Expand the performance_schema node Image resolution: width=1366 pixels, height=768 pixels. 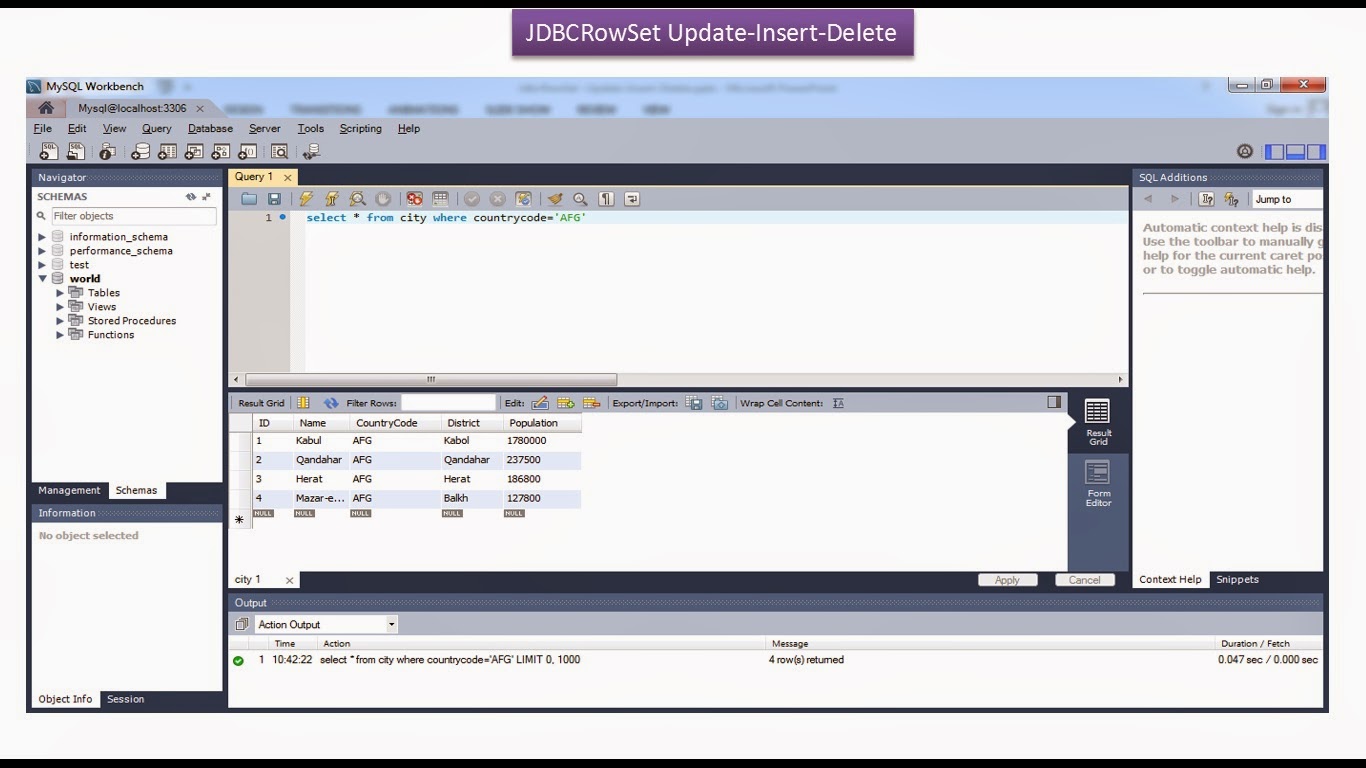coord(42,251)
